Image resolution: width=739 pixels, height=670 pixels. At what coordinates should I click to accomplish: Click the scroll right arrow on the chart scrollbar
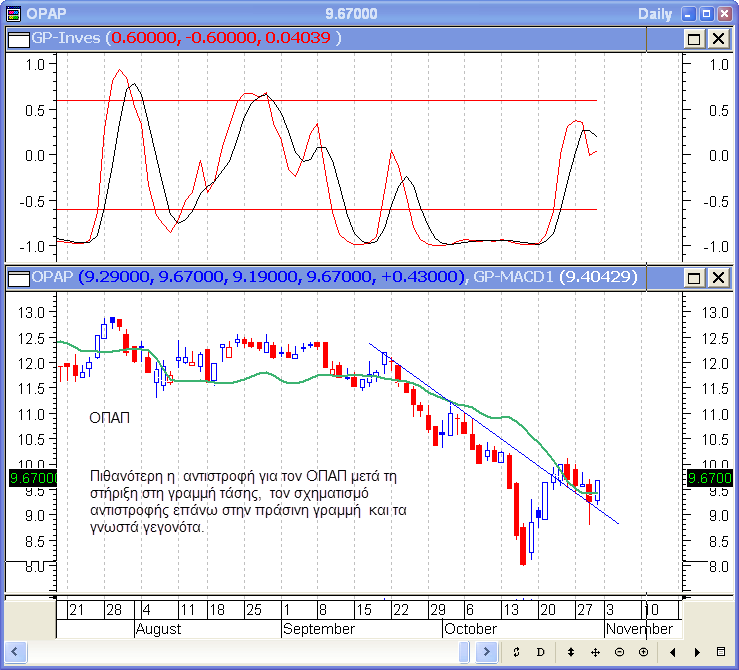487,651
